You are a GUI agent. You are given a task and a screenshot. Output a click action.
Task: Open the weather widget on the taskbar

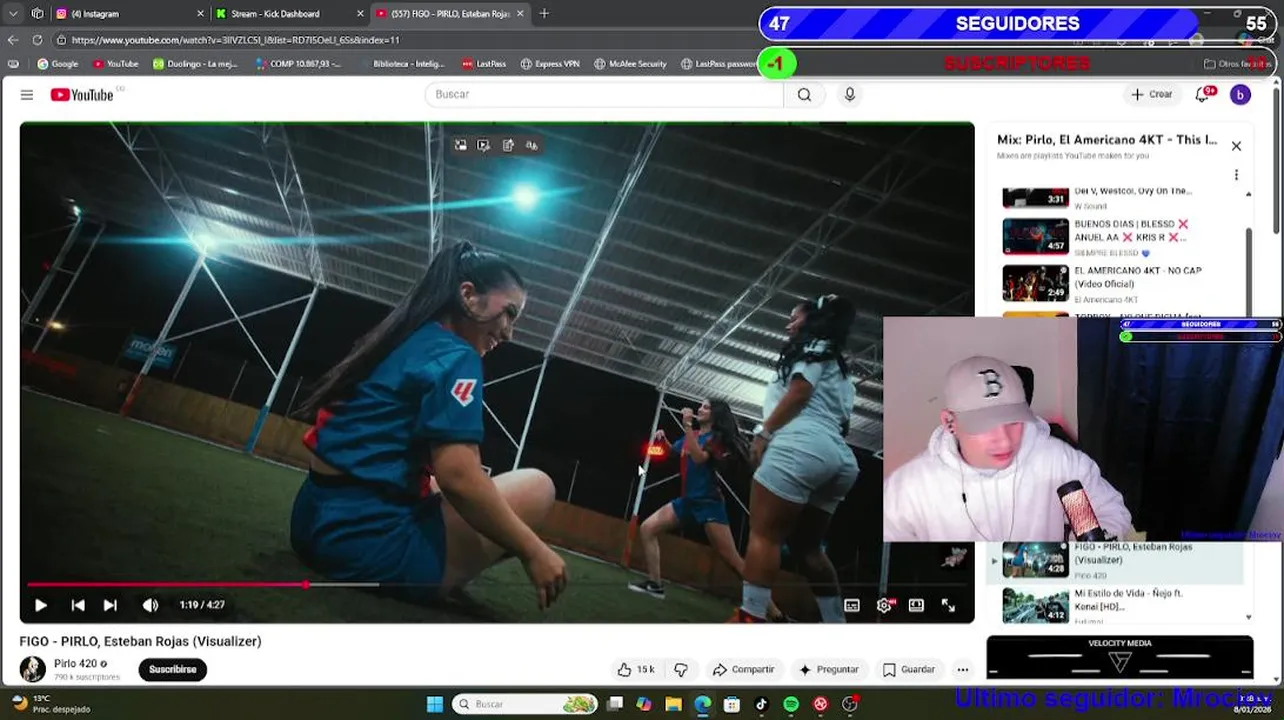click(50, 704)
